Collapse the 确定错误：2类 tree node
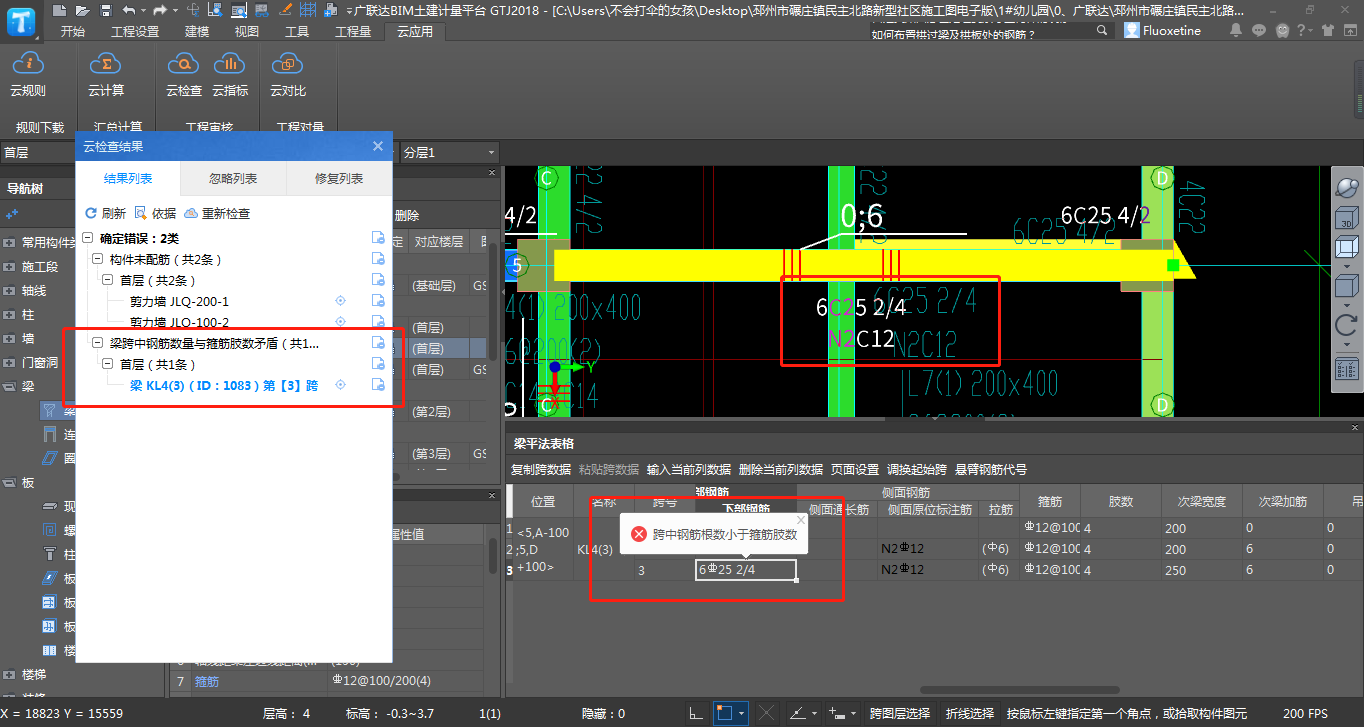1364x727 pixels. 88,238
